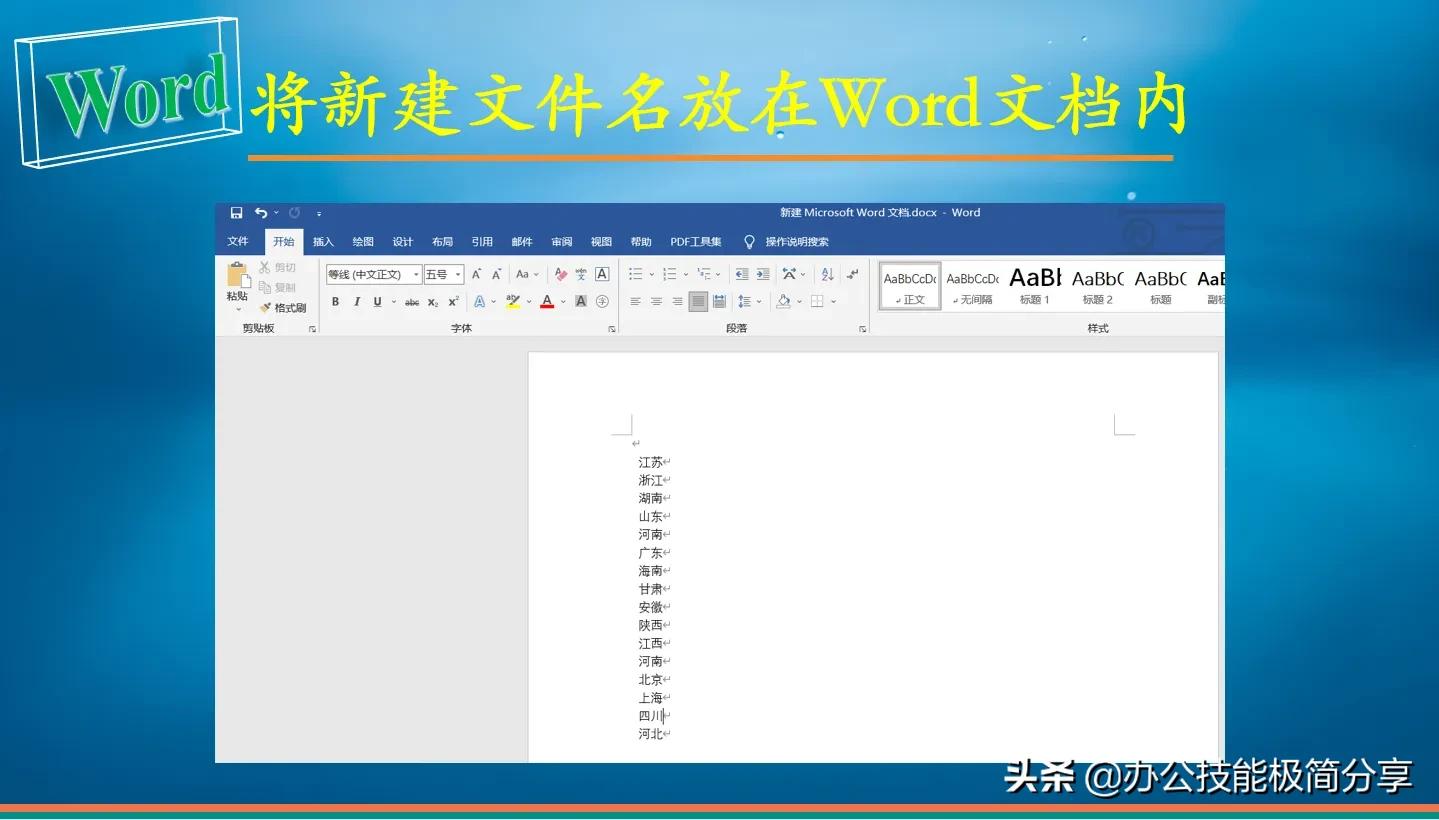The width and height of the screenshot is (1439, 820).
Task: Apply the red font color
Action: 547,302
